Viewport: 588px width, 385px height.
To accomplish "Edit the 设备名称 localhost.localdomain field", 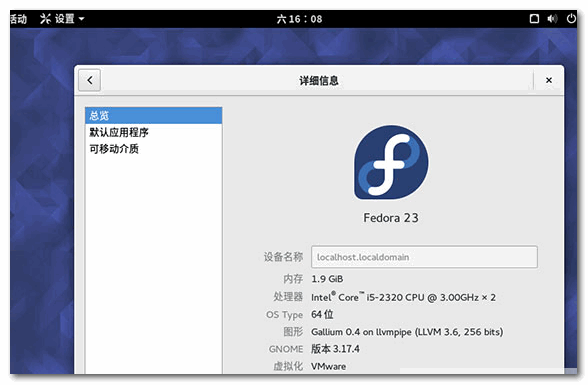I will (424, 257).
